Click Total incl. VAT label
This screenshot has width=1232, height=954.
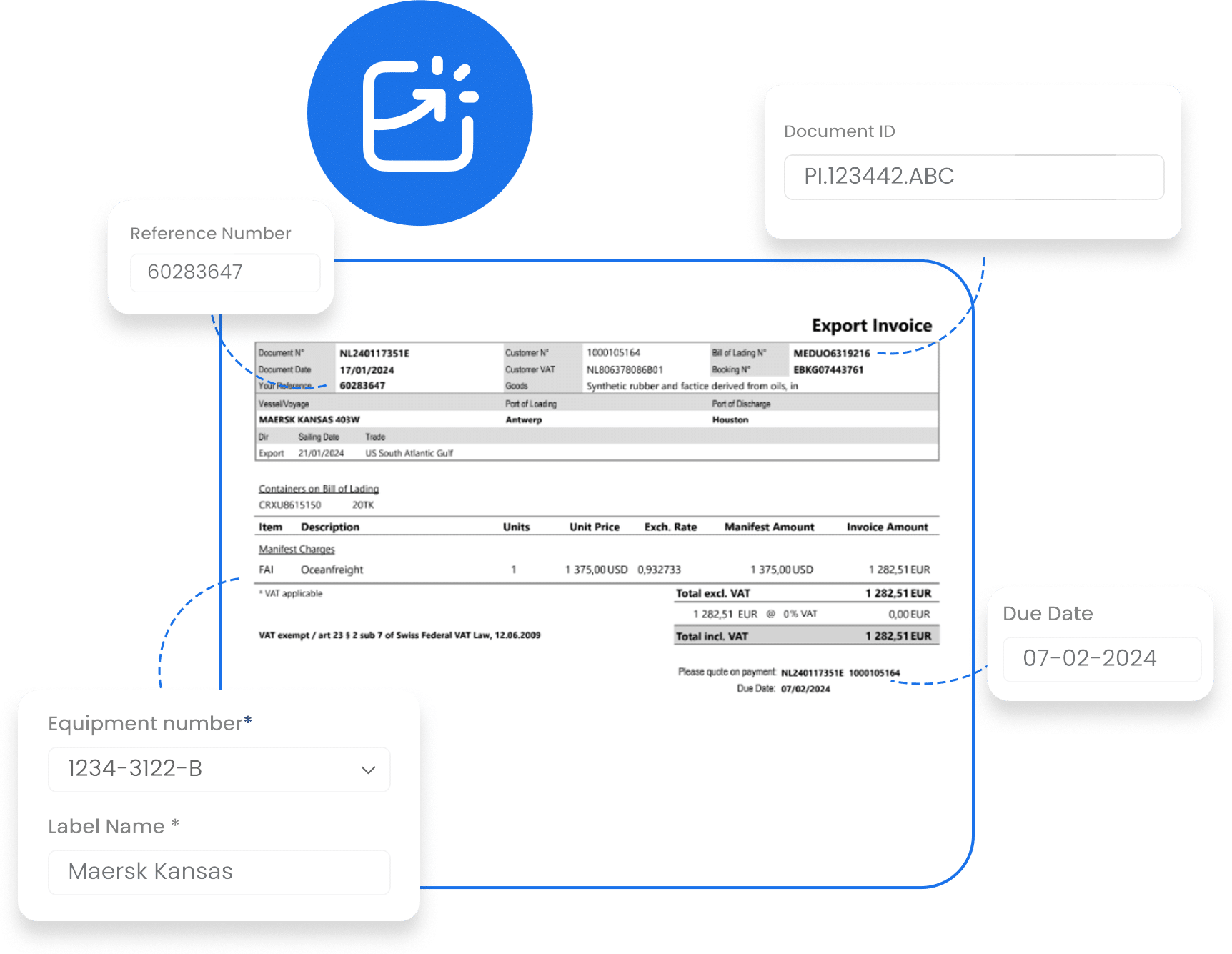[x=712, y=636]
